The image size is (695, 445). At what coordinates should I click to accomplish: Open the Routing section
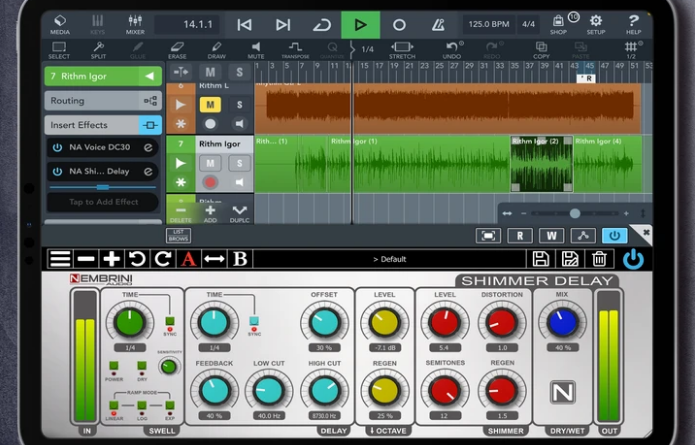pos(103,101)
